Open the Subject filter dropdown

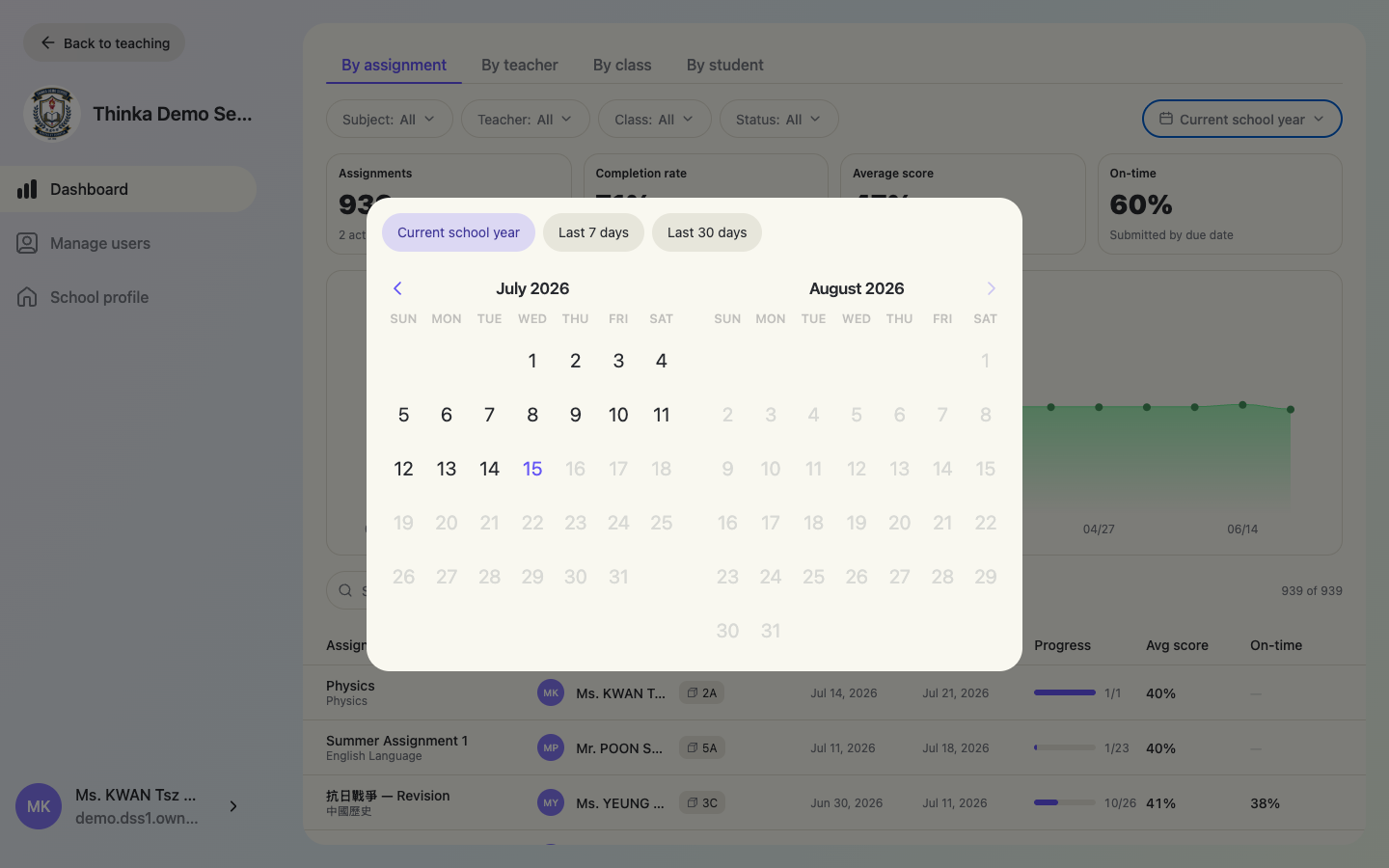tap(390, 119)
